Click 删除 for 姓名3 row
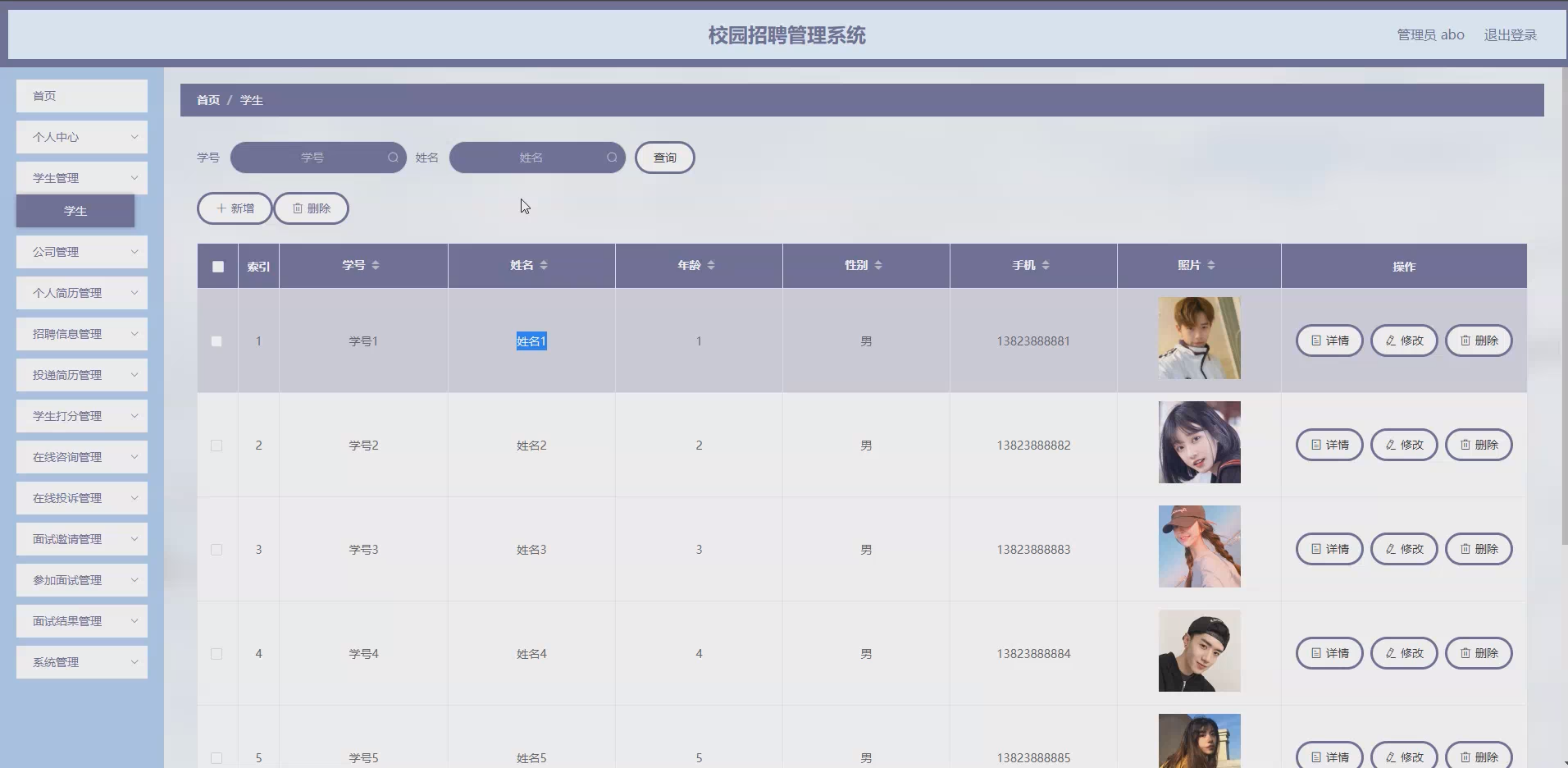Screen dimensions: 1568x768 (1479, 549)
